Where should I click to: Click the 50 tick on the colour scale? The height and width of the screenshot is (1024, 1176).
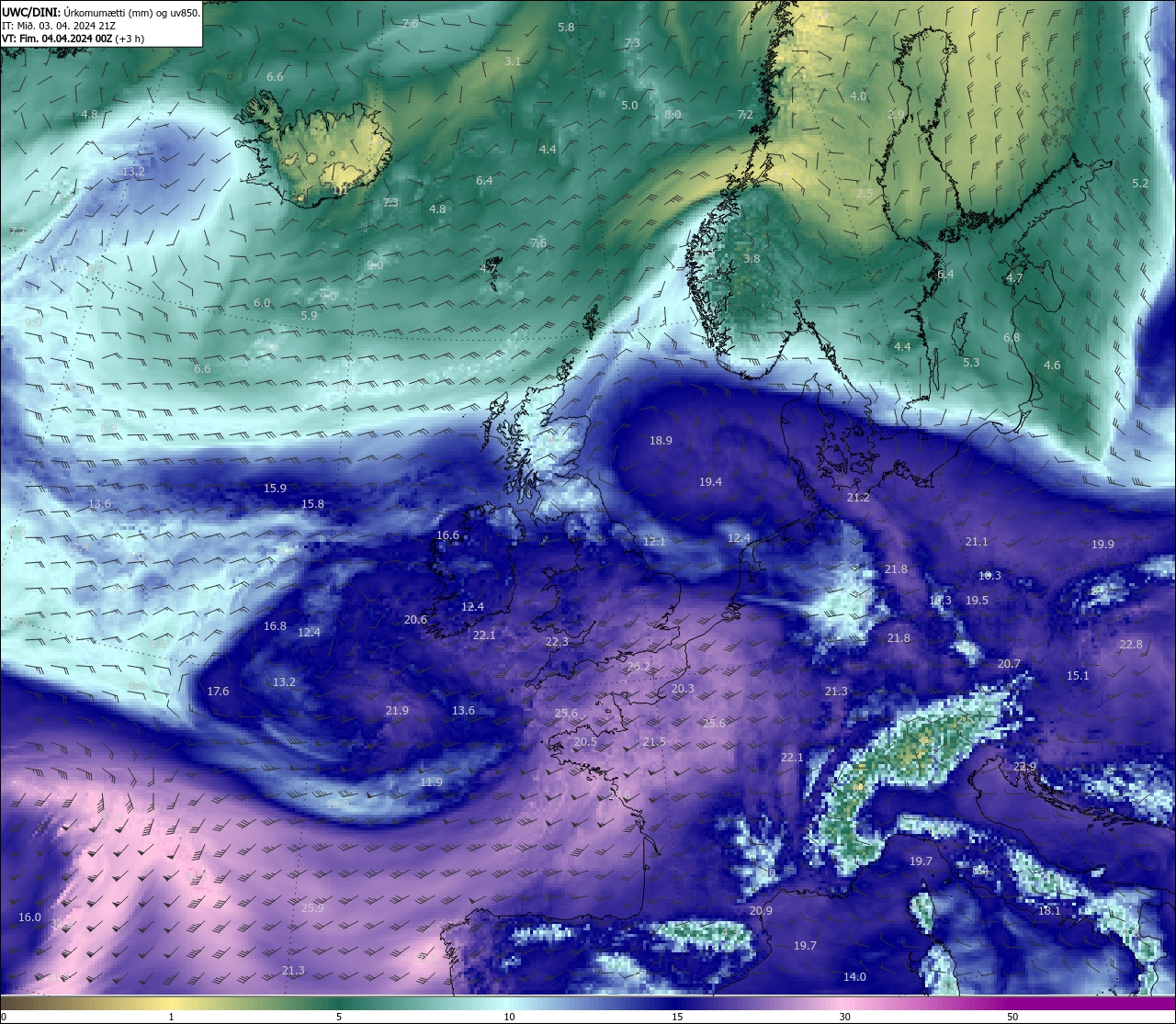(x=1012, y=1017)
